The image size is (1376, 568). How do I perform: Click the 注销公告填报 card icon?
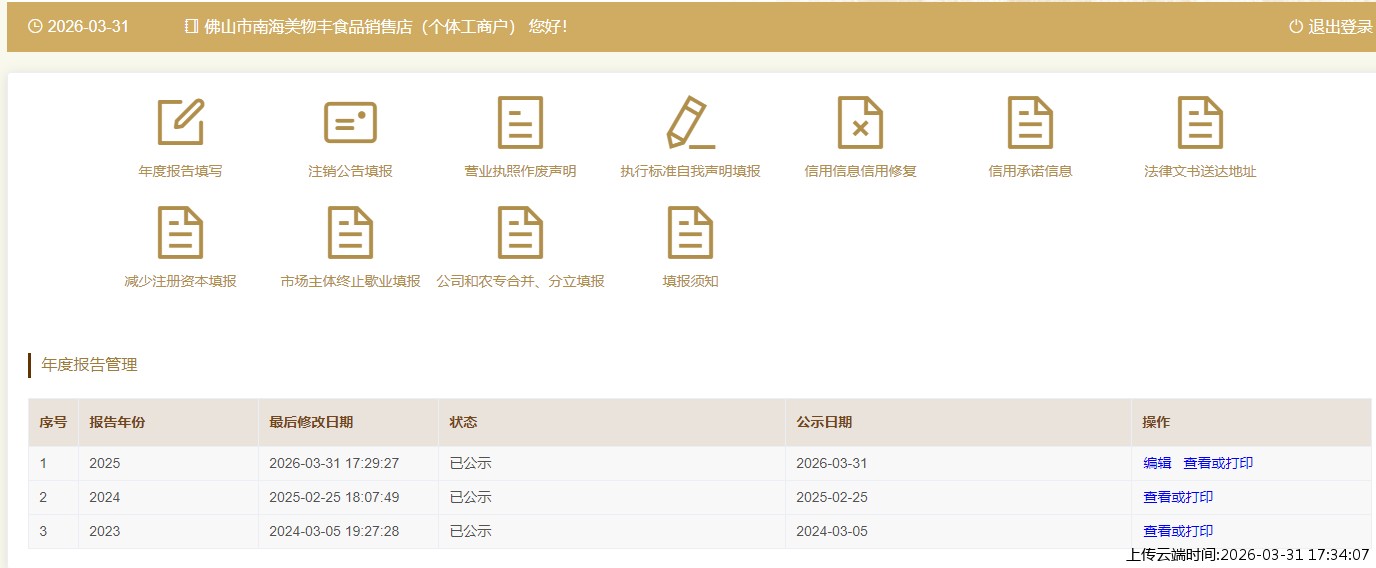coord(350,122)
